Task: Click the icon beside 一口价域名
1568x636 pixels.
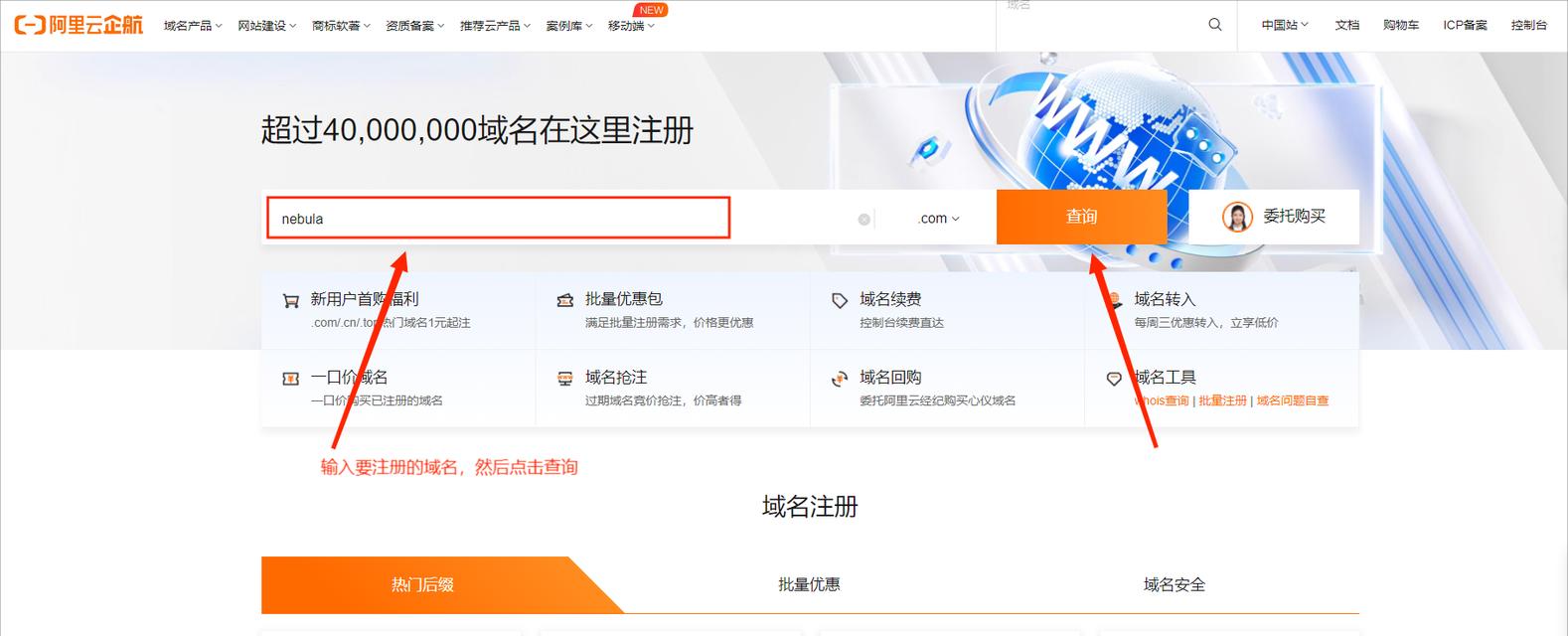Action: [291, 379]
